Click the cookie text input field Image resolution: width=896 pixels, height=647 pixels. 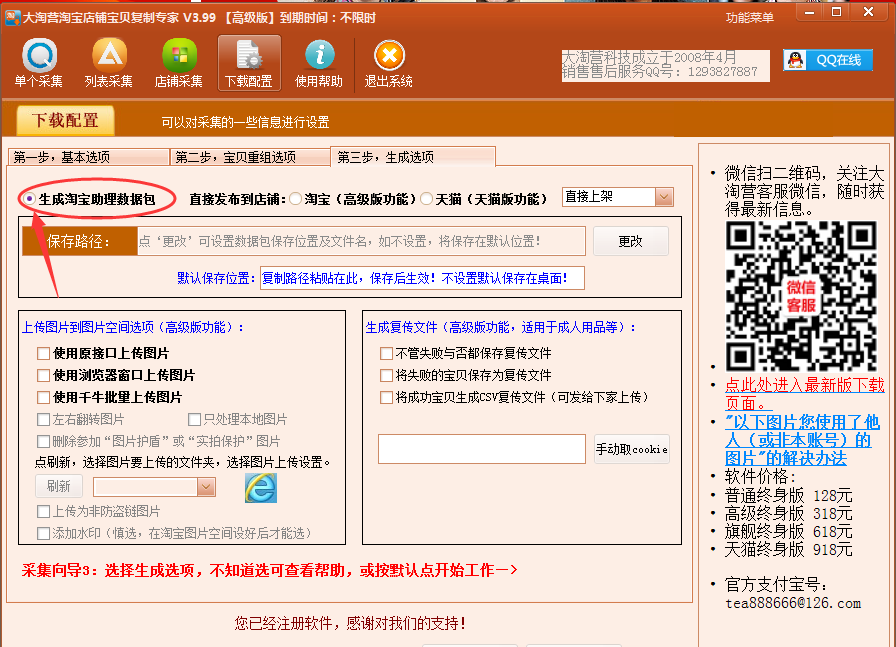482,449
